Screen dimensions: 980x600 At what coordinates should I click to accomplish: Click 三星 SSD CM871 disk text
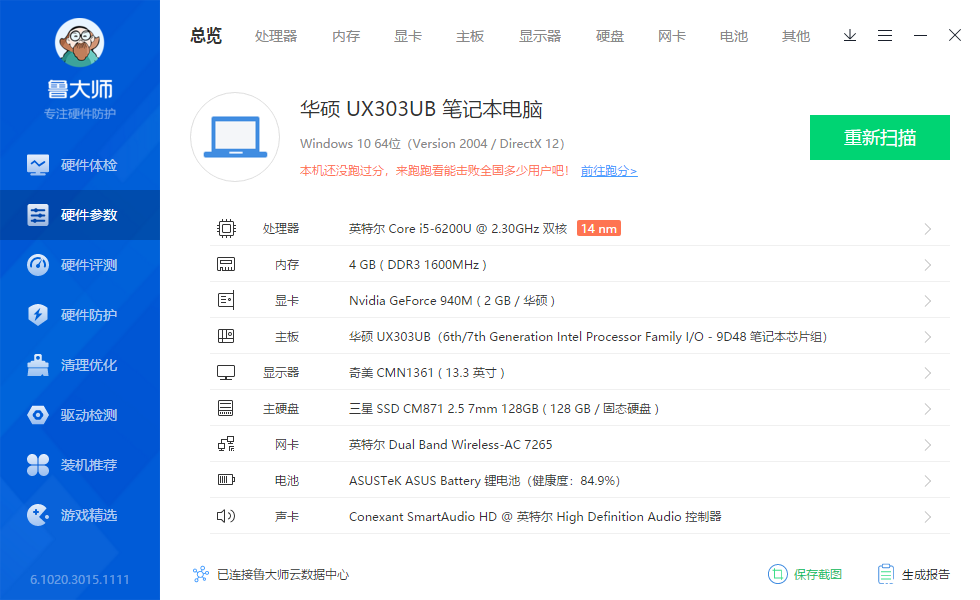point(504,409)
